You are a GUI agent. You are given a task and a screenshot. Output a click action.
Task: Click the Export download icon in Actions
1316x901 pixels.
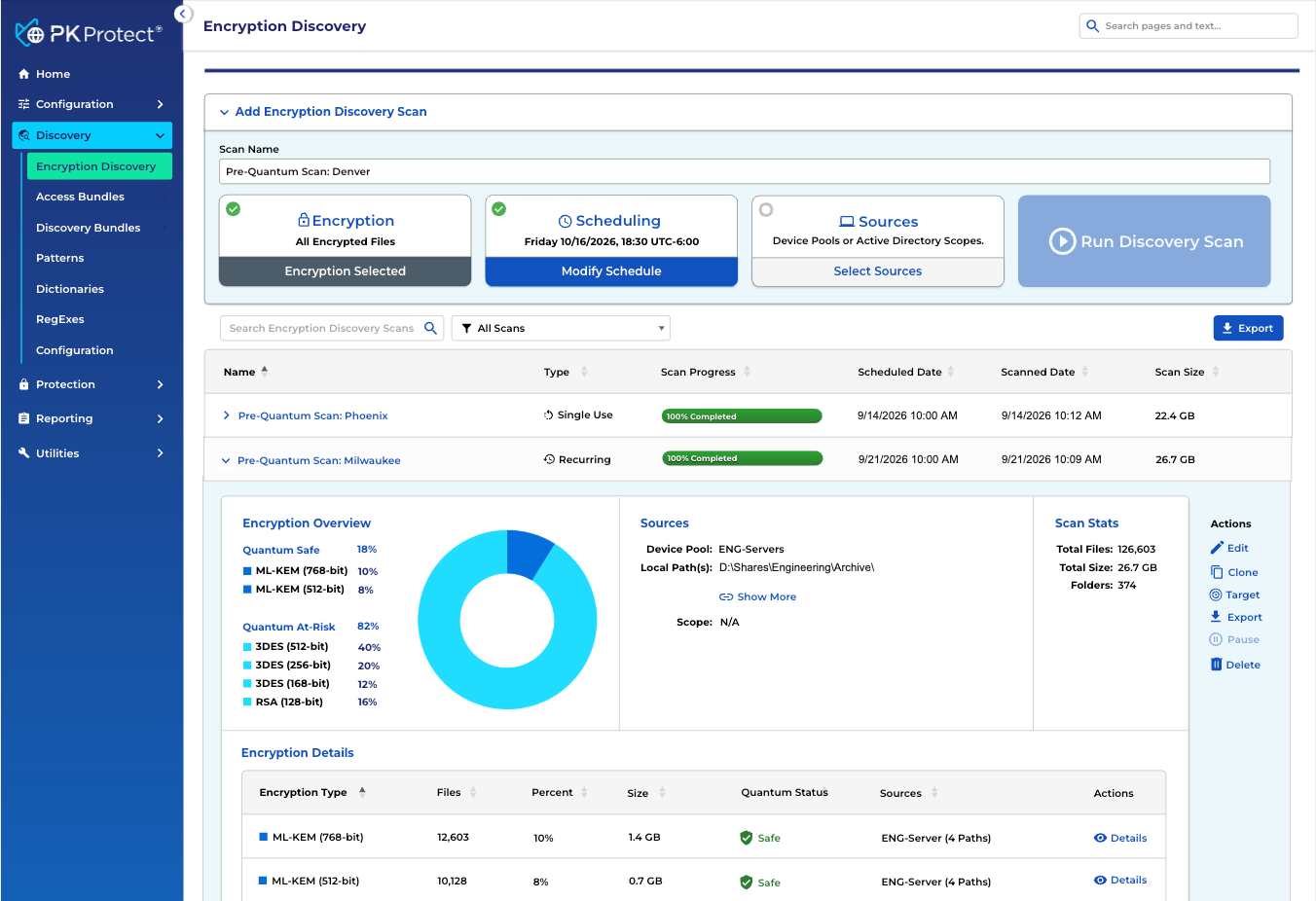(1216, 617)
